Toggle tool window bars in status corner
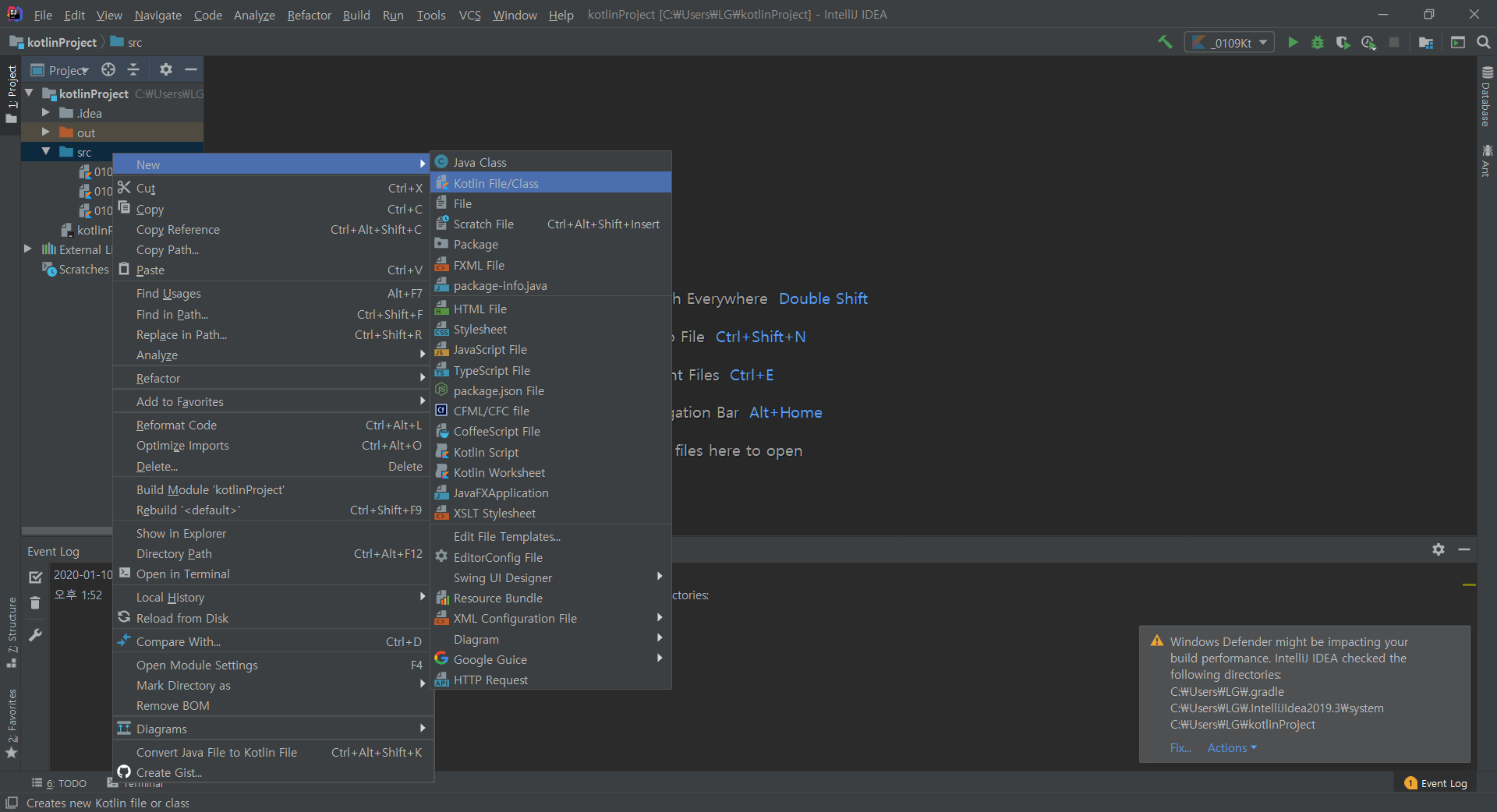The image size is (1497, 812). (x=12, y=803)
